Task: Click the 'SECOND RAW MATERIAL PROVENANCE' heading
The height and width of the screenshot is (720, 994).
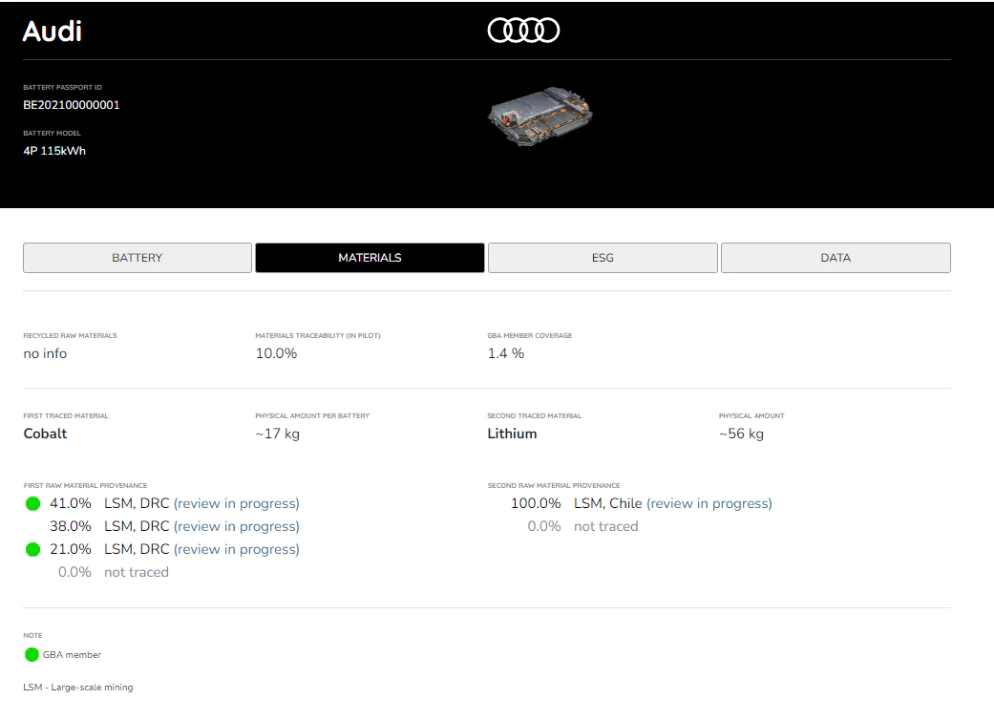Action: (x=554, y=485)
